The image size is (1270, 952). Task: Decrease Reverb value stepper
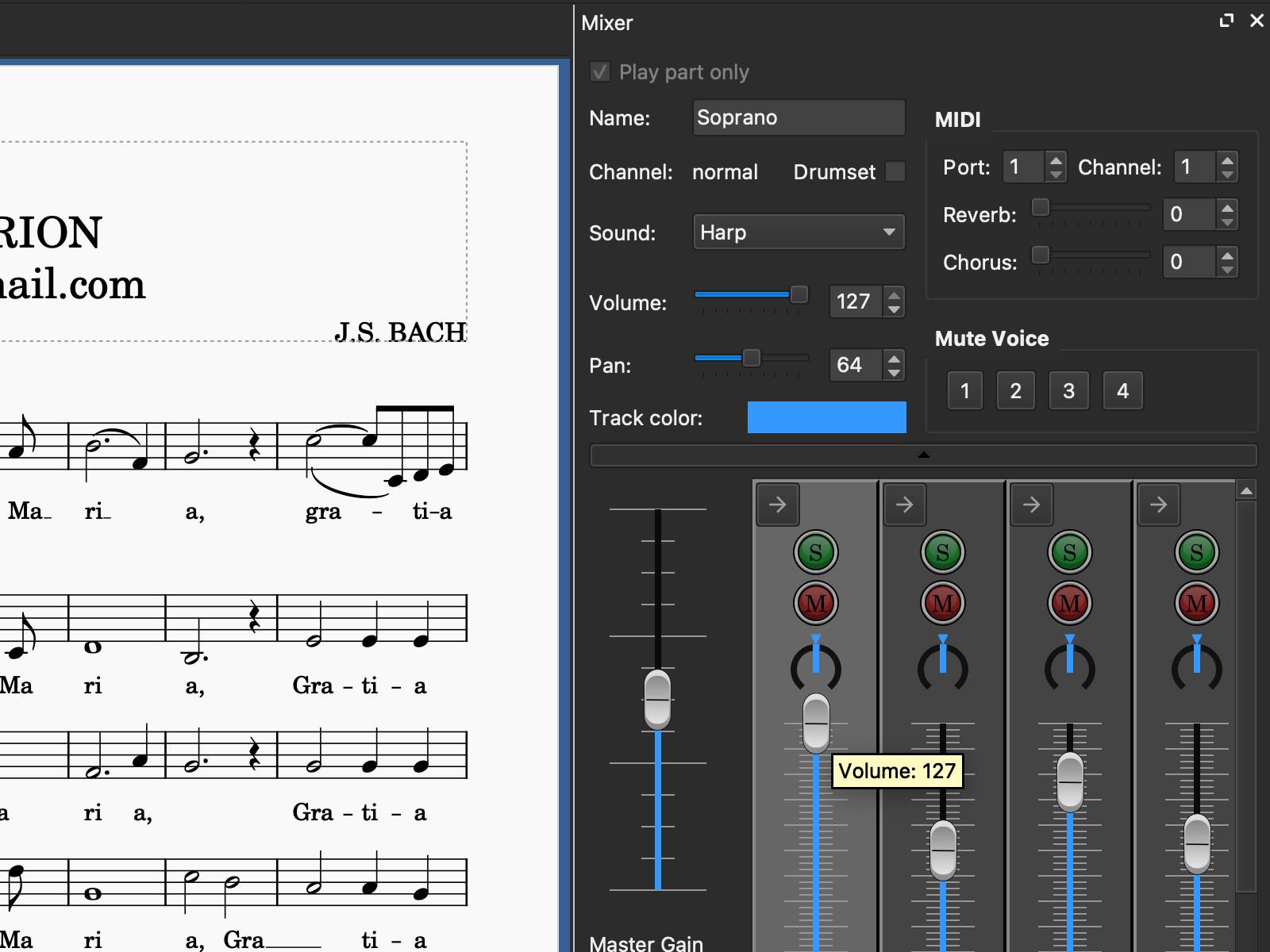[x=1228, y=222]
